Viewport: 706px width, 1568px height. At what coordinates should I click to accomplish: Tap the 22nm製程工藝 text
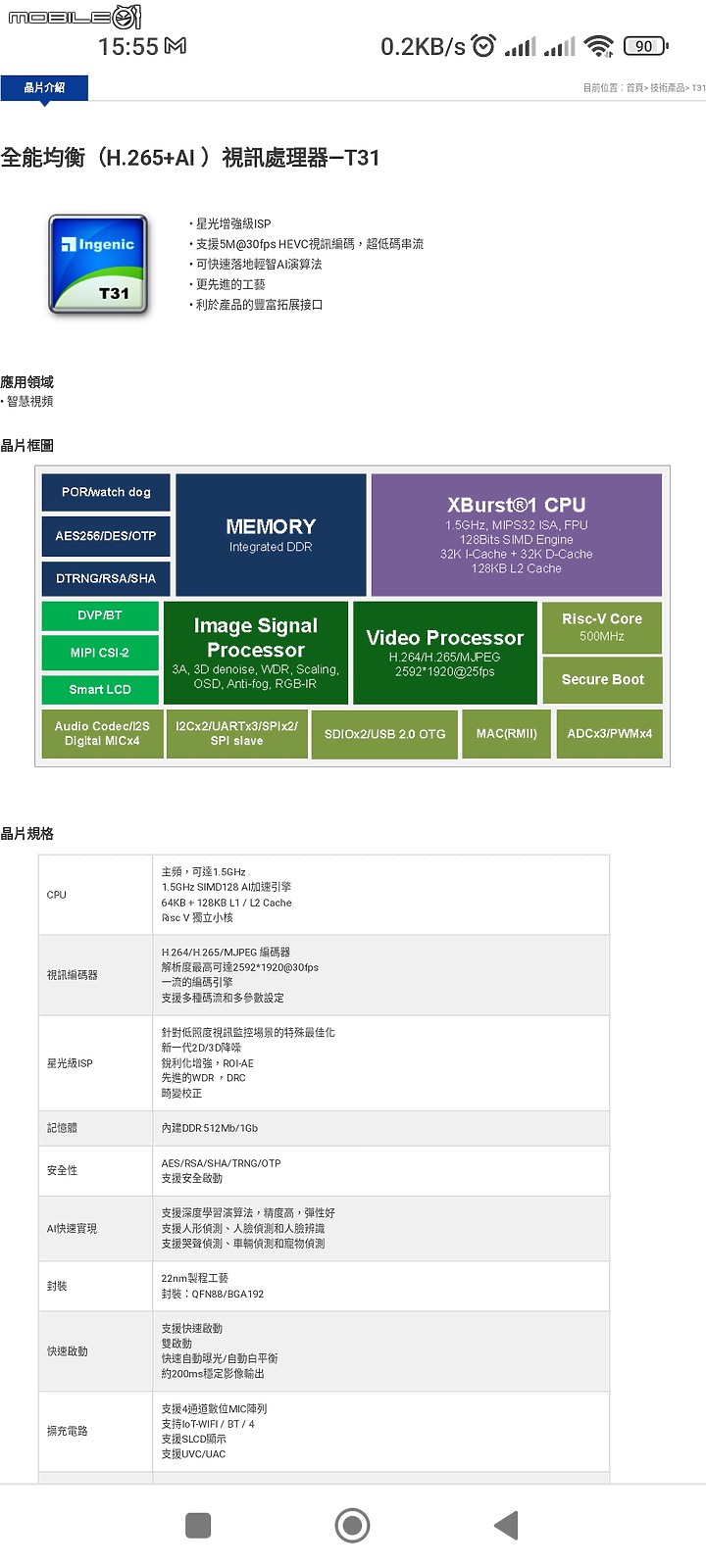(x=194, y=1279)
